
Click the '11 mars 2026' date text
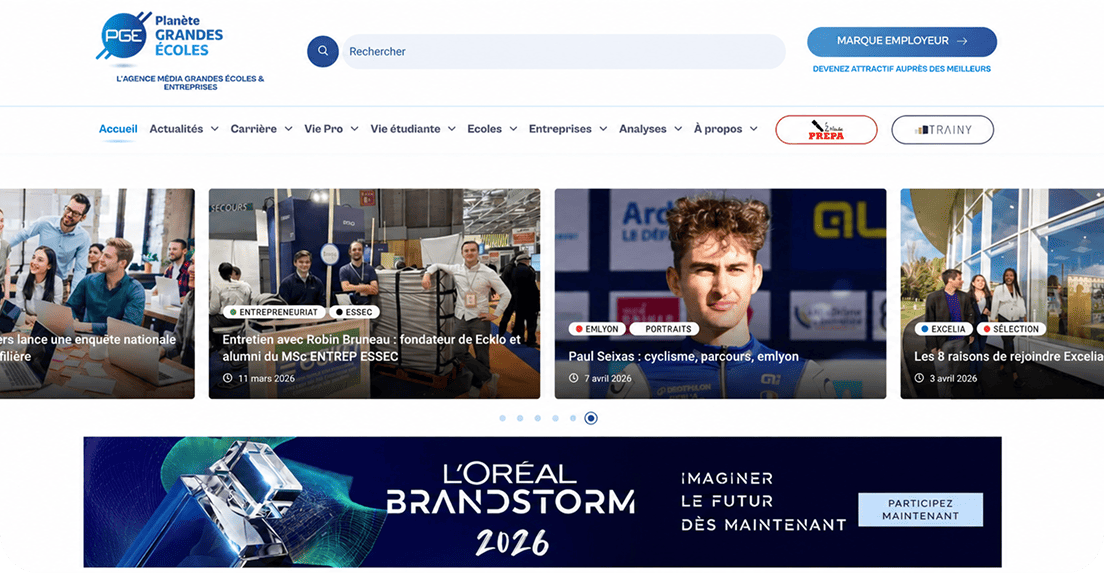tap(266, 378)
